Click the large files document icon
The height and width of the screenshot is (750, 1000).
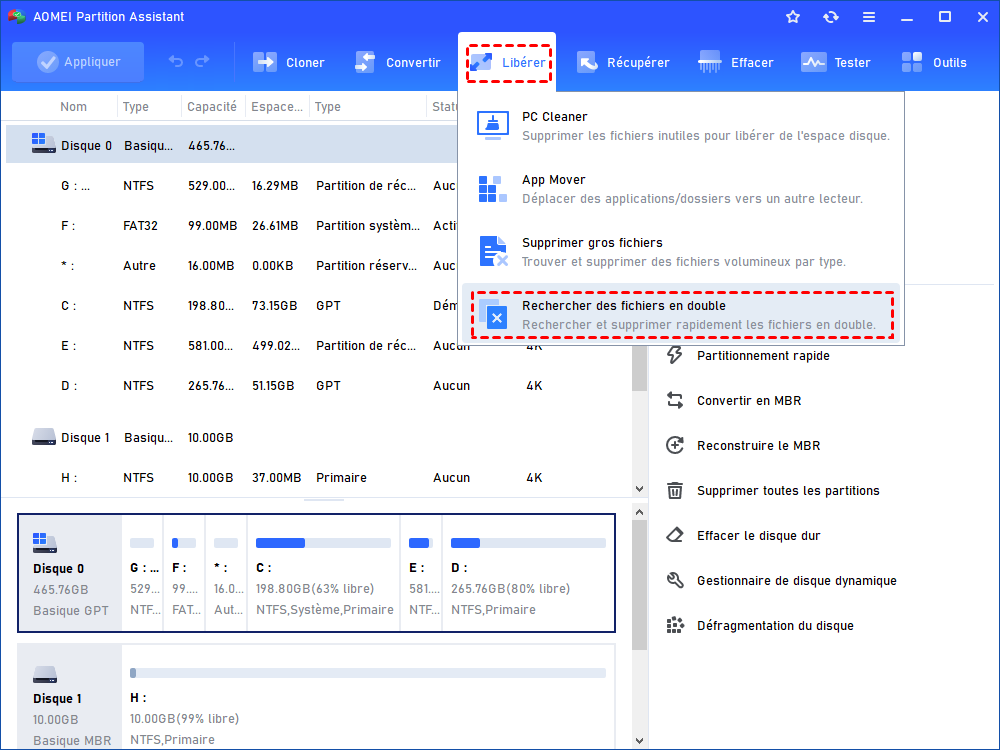(493, 251)
